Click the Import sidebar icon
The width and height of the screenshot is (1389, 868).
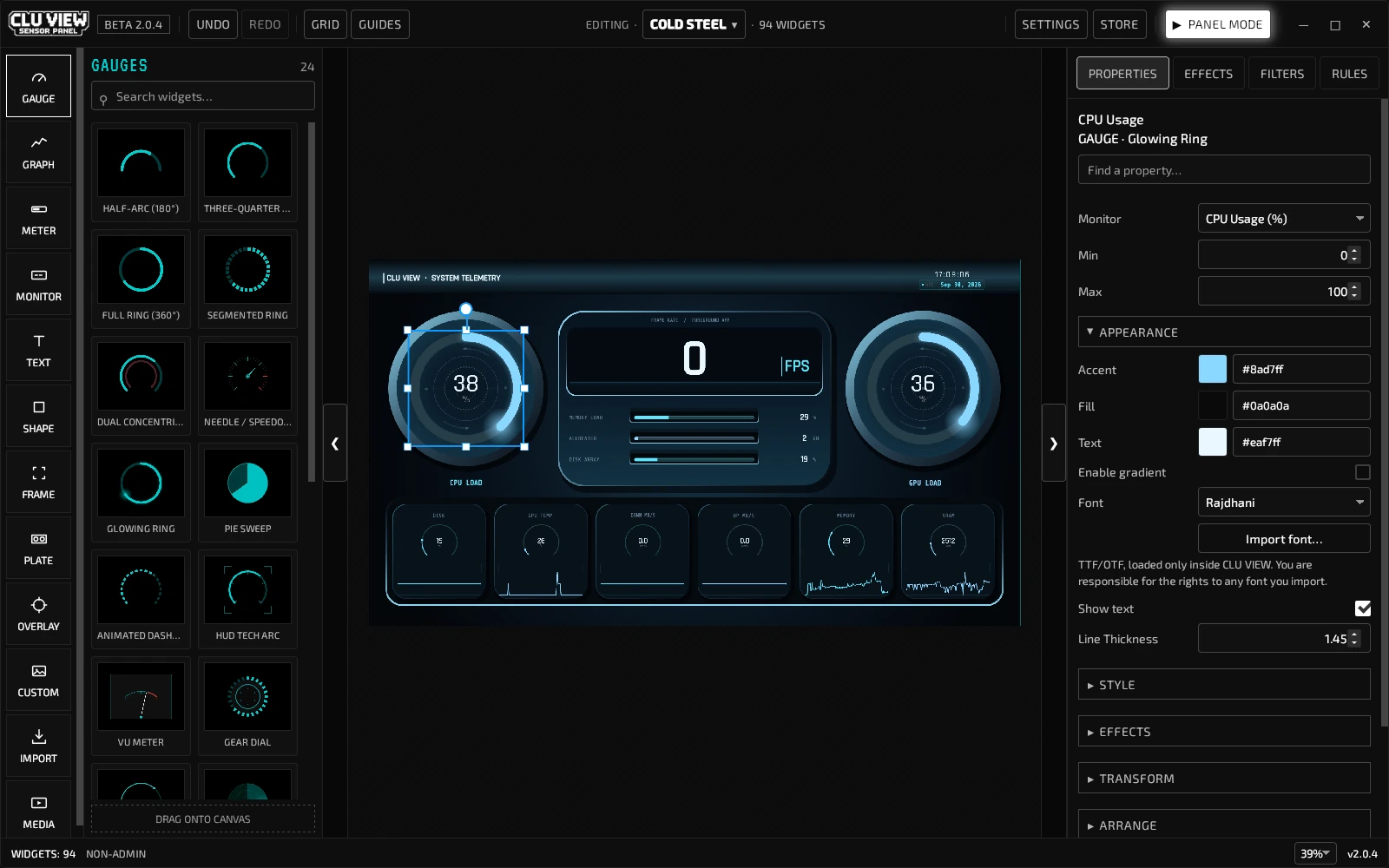click(38, 746)
